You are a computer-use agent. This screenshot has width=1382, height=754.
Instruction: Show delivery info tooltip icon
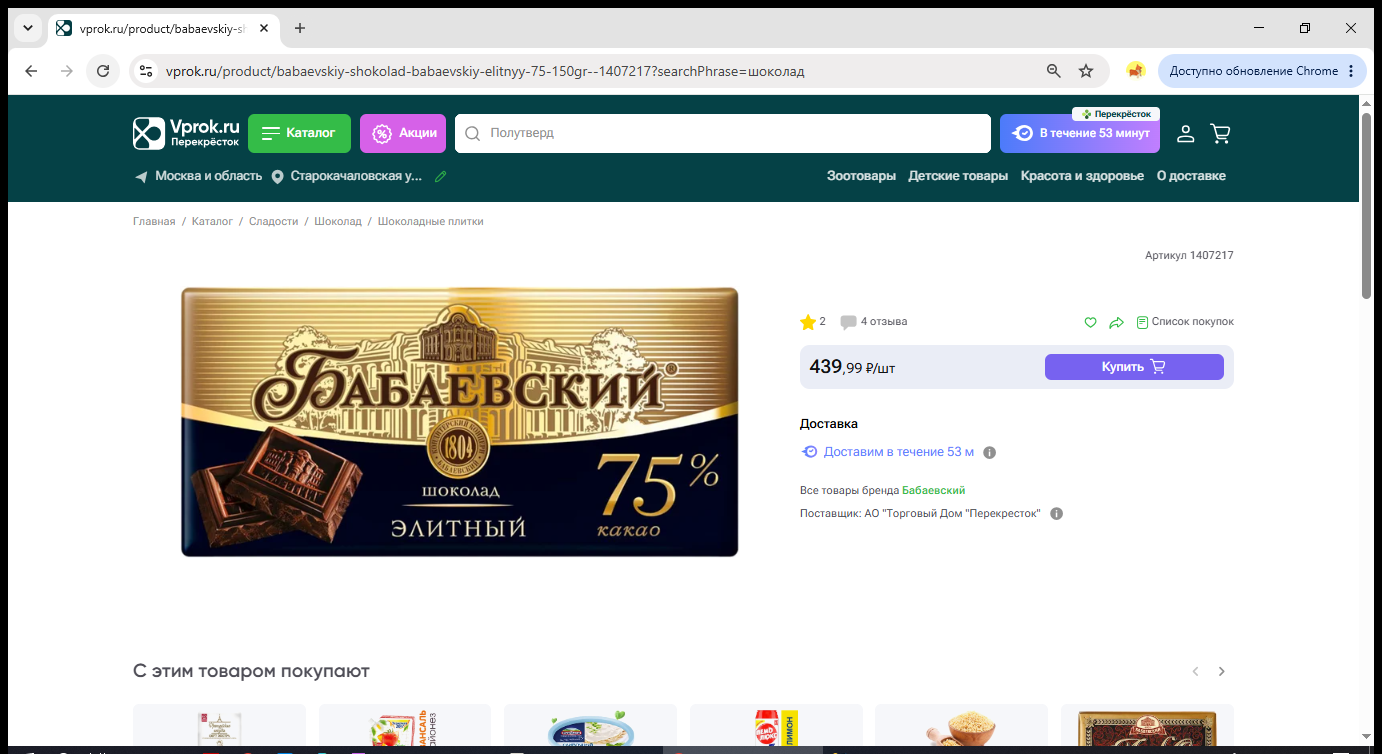pos(990,452)
